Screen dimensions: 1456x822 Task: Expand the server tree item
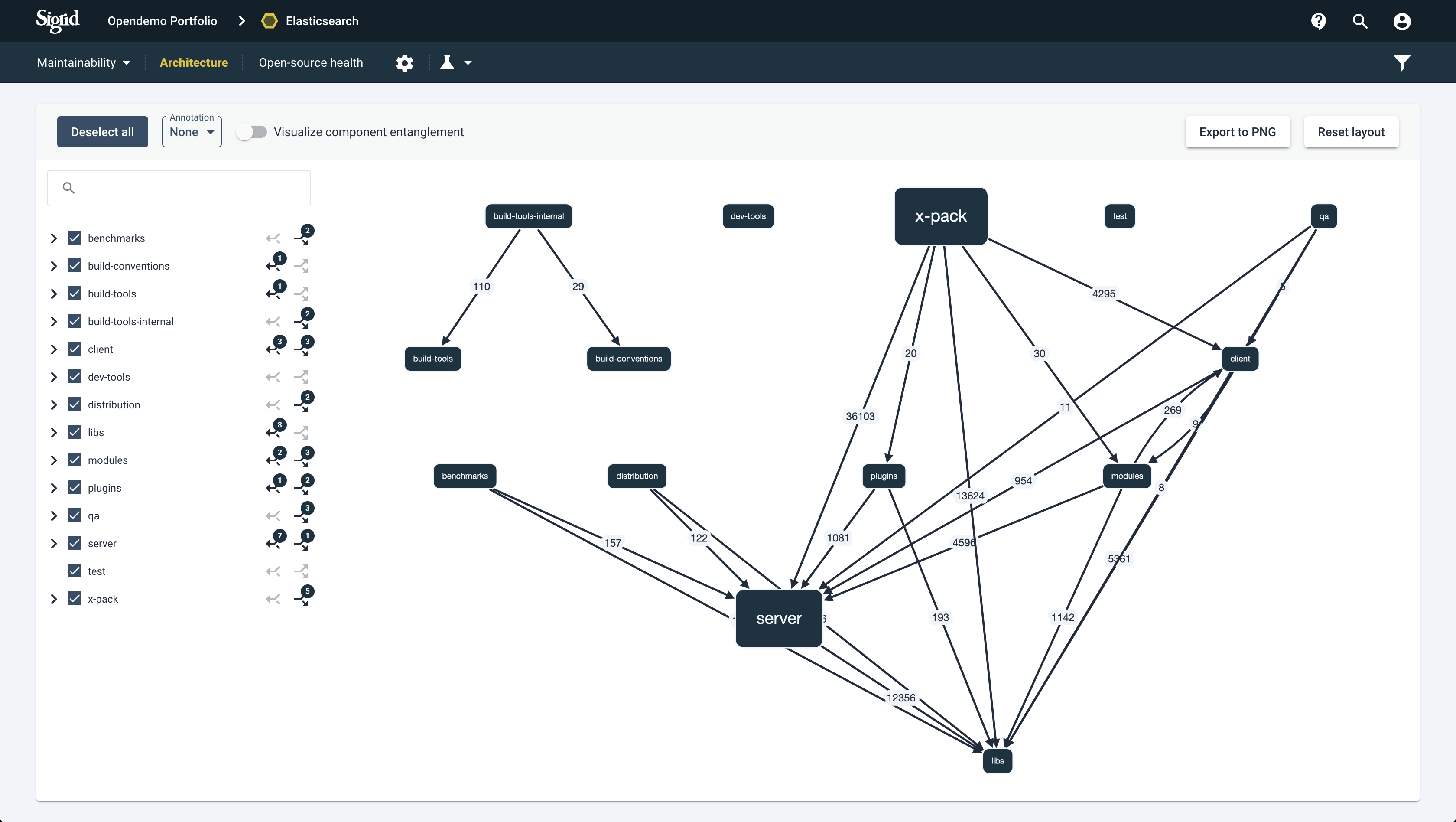coord(54,543)
